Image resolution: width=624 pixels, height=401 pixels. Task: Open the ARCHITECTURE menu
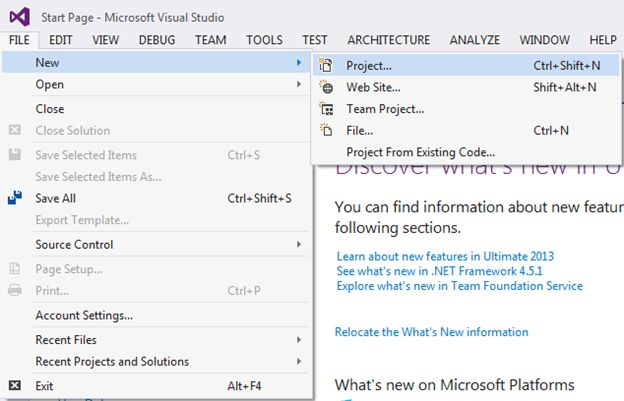(388, 40)
